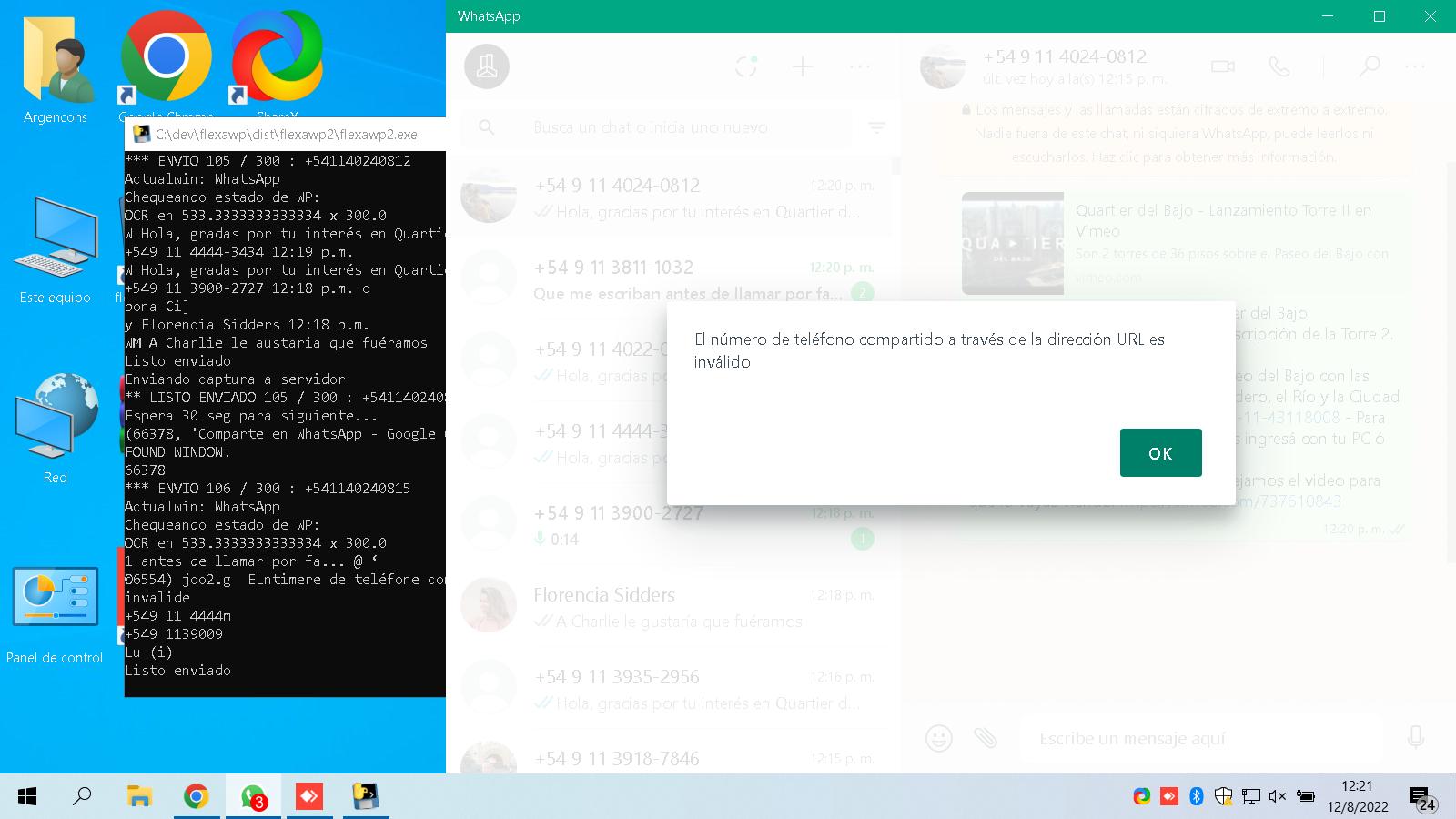Open conversation menu dots in header
Screen dimensions: 1456x819
1415,66
